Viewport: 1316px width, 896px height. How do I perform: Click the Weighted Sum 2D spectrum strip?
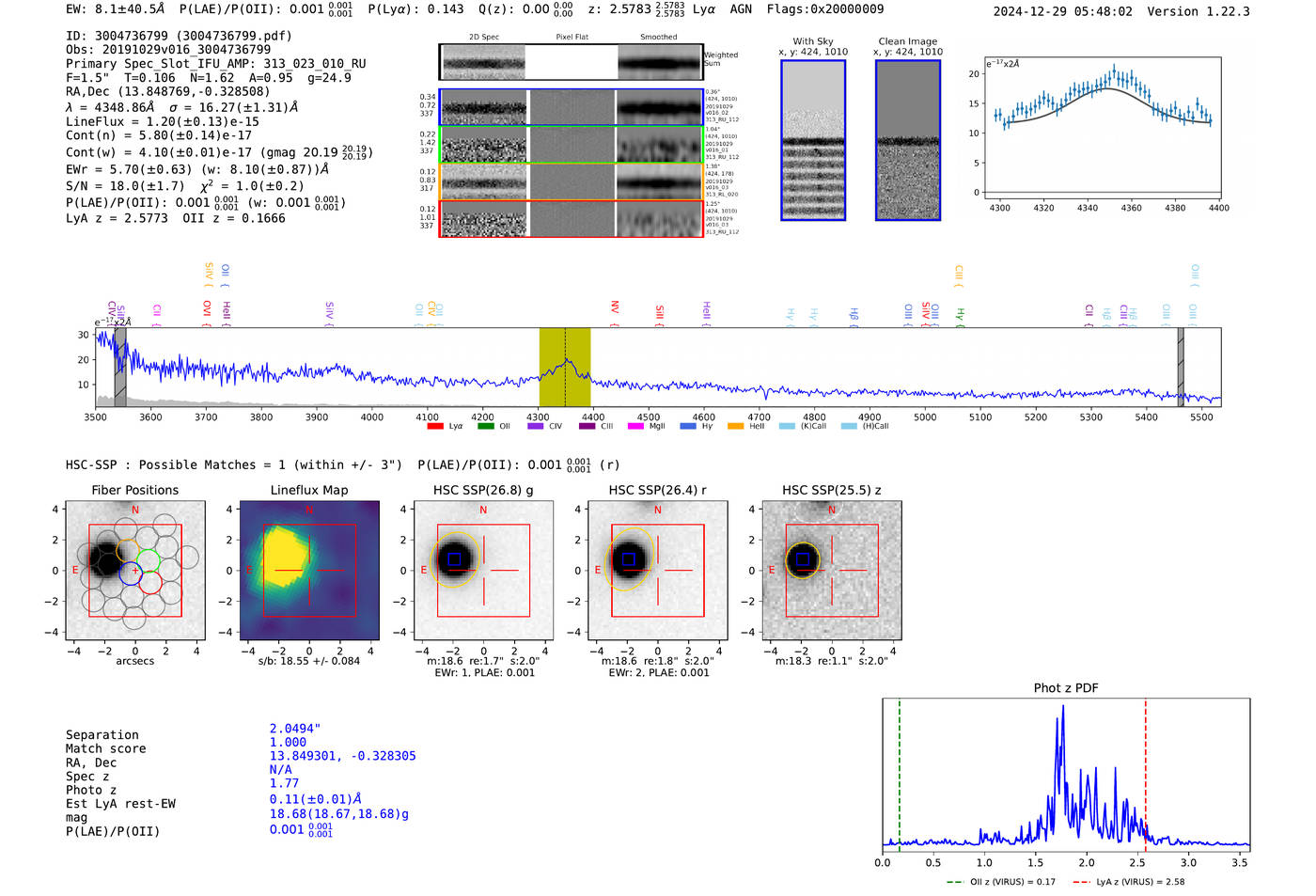pos(571,62)
